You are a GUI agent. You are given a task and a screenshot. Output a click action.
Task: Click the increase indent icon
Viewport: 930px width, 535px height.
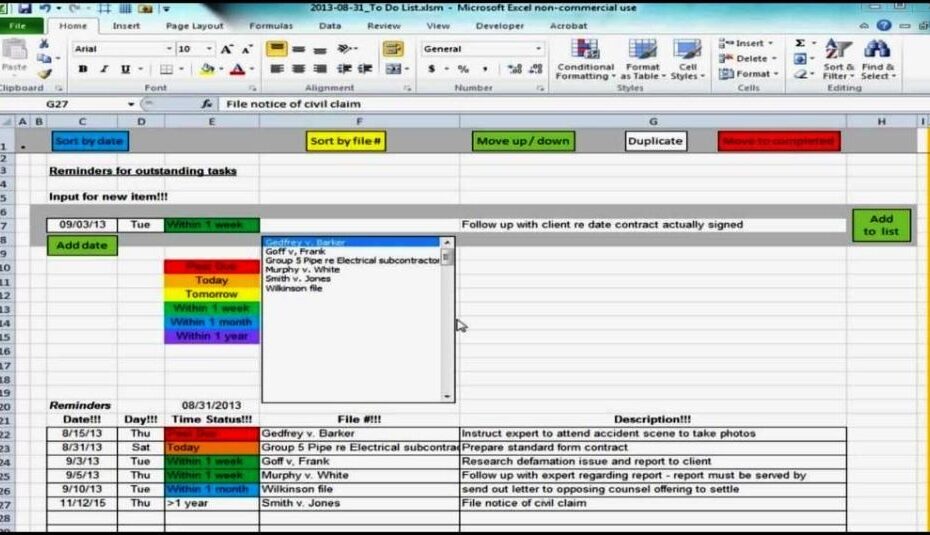coord(365,69)
